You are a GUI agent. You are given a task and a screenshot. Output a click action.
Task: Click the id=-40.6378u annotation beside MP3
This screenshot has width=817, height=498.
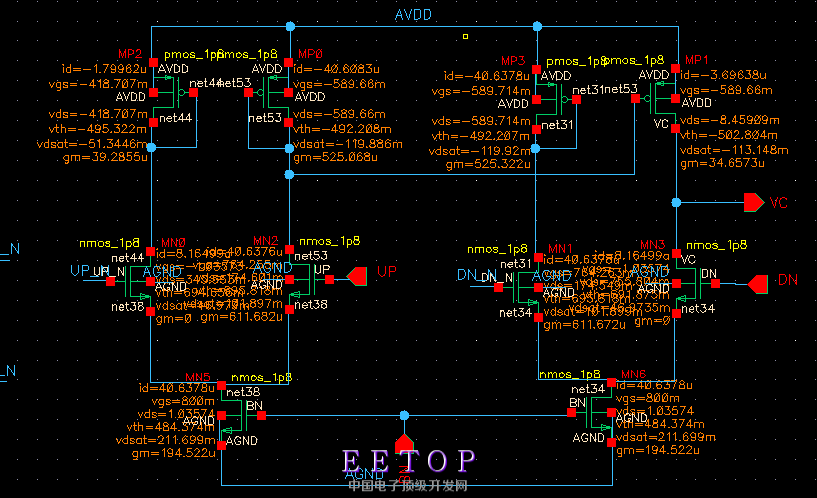pyautogui.click(x=487, y=76)
